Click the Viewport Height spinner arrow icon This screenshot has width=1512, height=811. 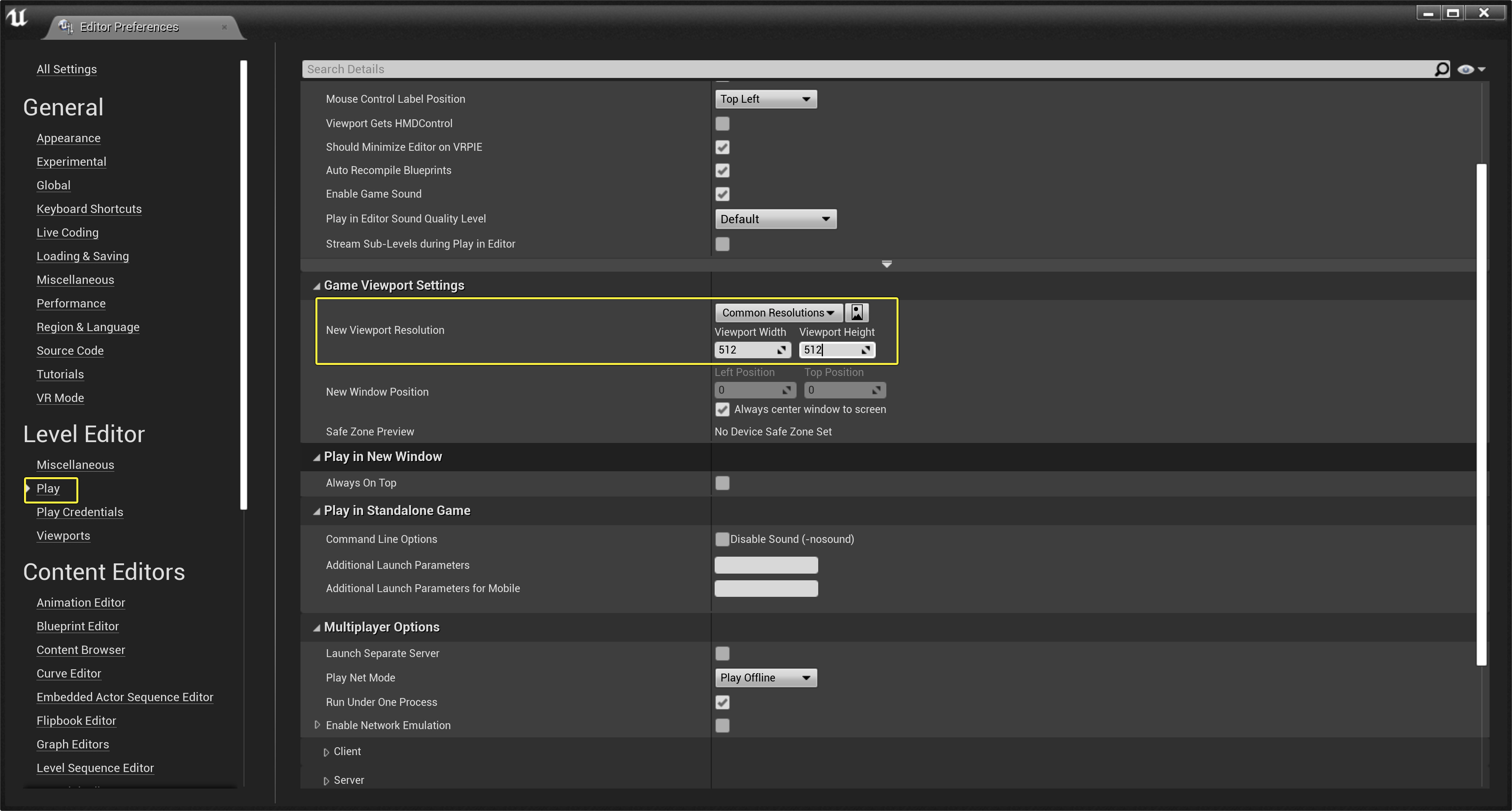pyautogui.click(x=865, y=350)
